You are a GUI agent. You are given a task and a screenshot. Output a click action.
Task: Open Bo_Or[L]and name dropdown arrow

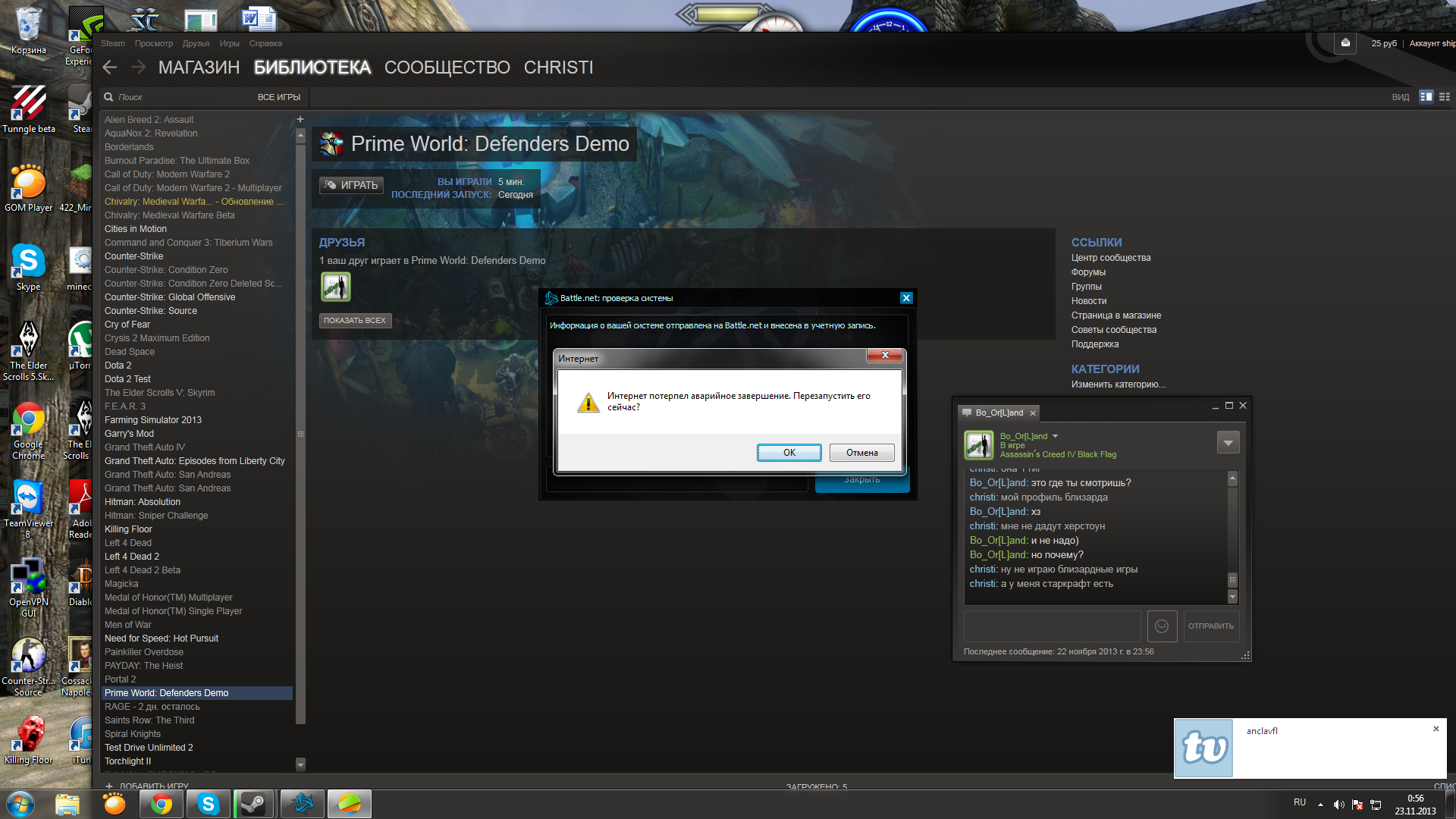click(1055, 436)
